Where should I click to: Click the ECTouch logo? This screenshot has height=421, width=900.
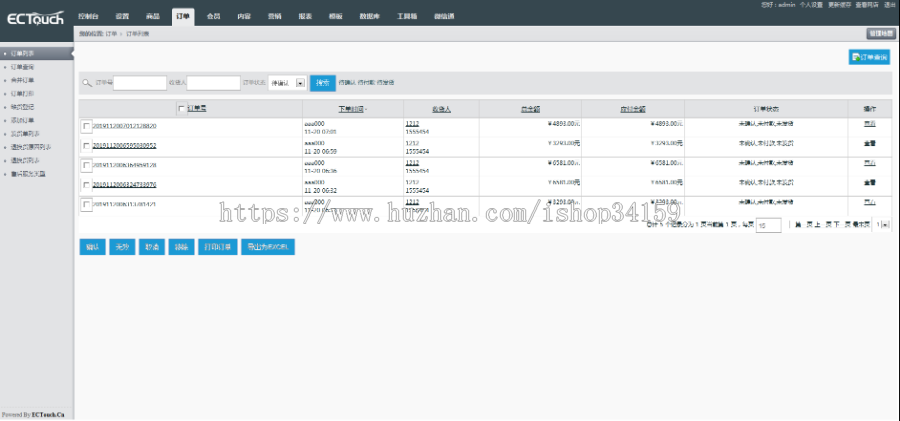[x=36, y=19]
